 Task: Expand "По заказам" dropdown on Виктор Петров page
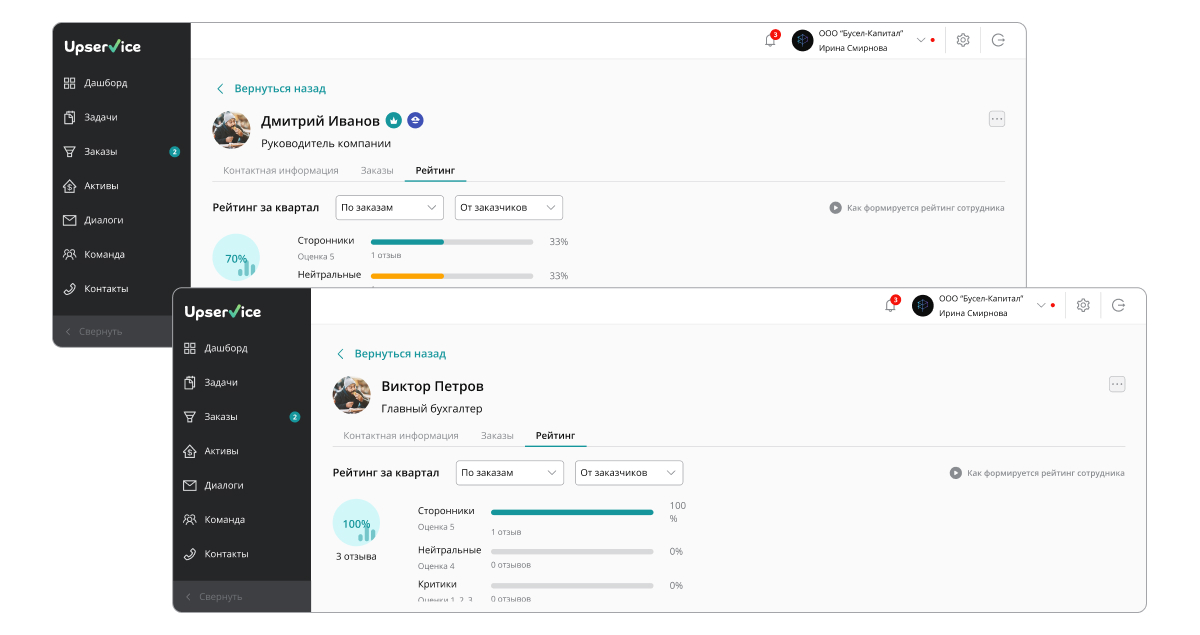[510, 473]
